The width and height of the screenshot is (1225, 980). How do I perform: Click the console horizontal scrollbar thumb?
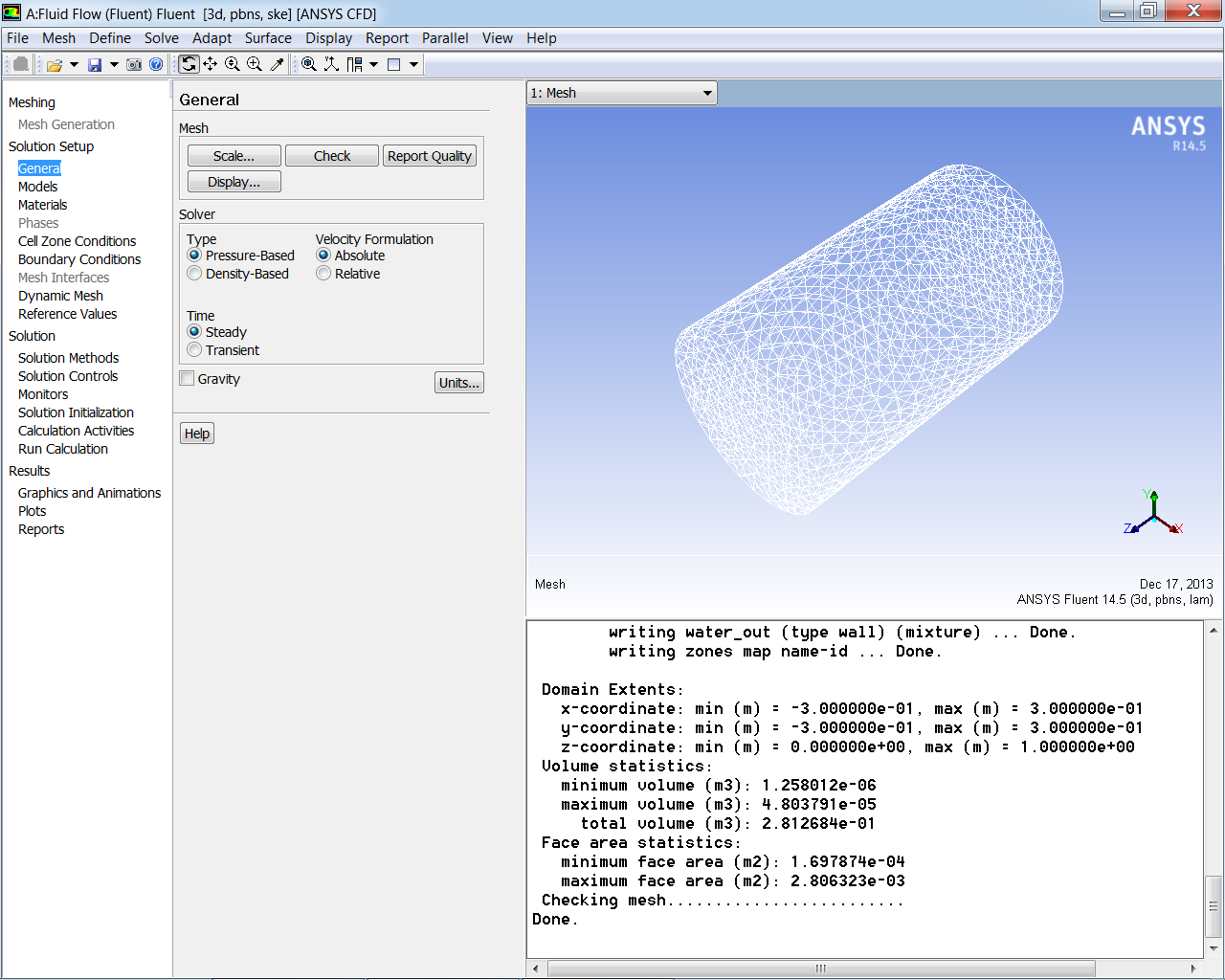pos(821,969)
